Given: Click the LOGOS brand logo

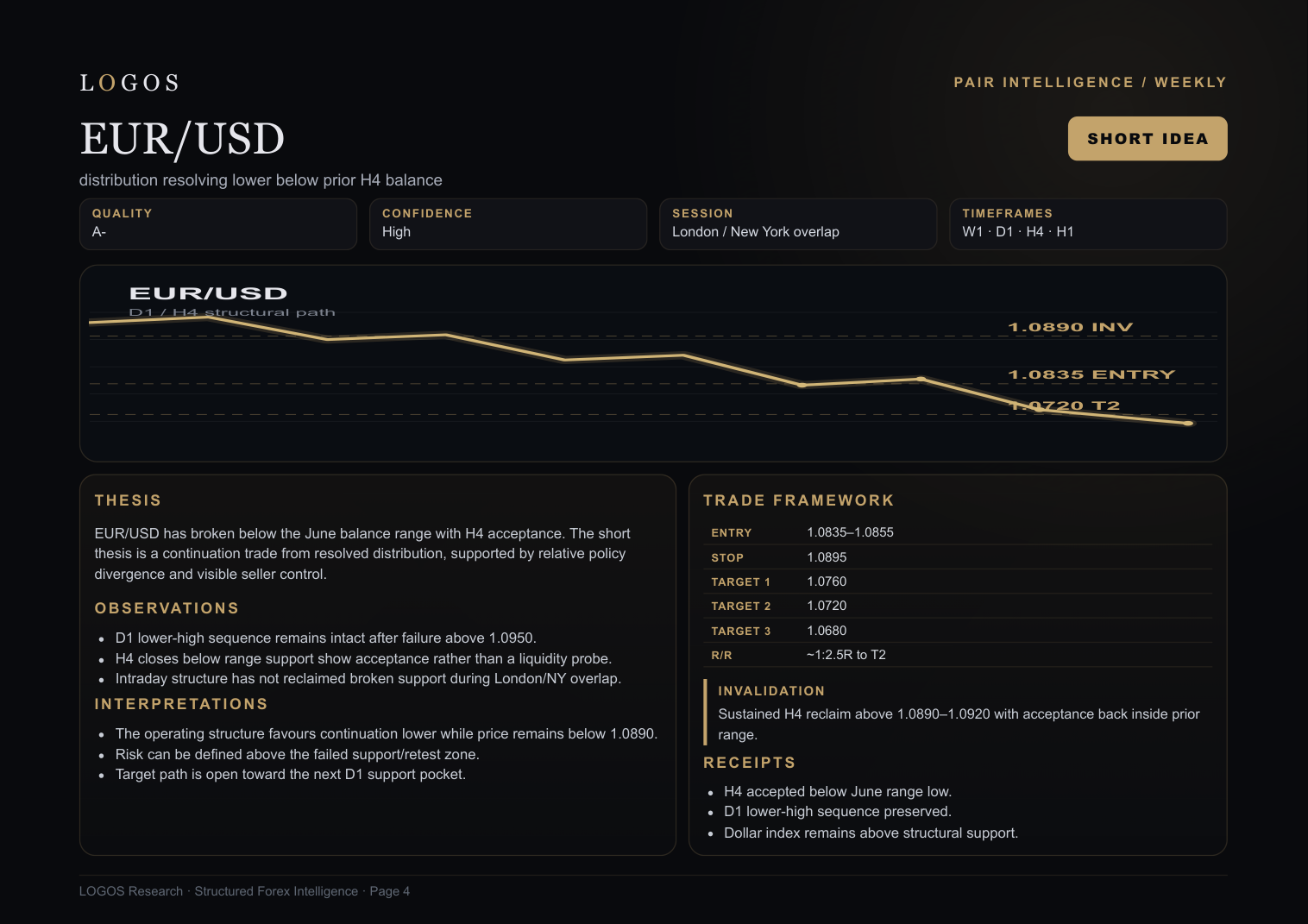Looking at the screenshot, I should click(129, 83).
